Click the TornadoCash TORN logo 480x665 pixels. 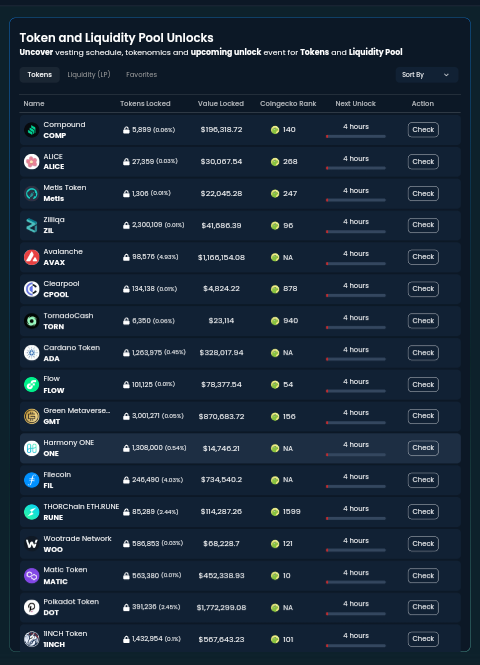coord(31,321)
